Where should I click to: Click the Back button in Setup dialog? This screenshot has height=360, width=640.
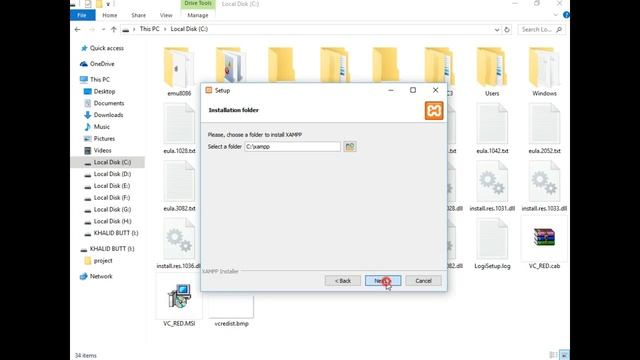(x=342, y=281)
